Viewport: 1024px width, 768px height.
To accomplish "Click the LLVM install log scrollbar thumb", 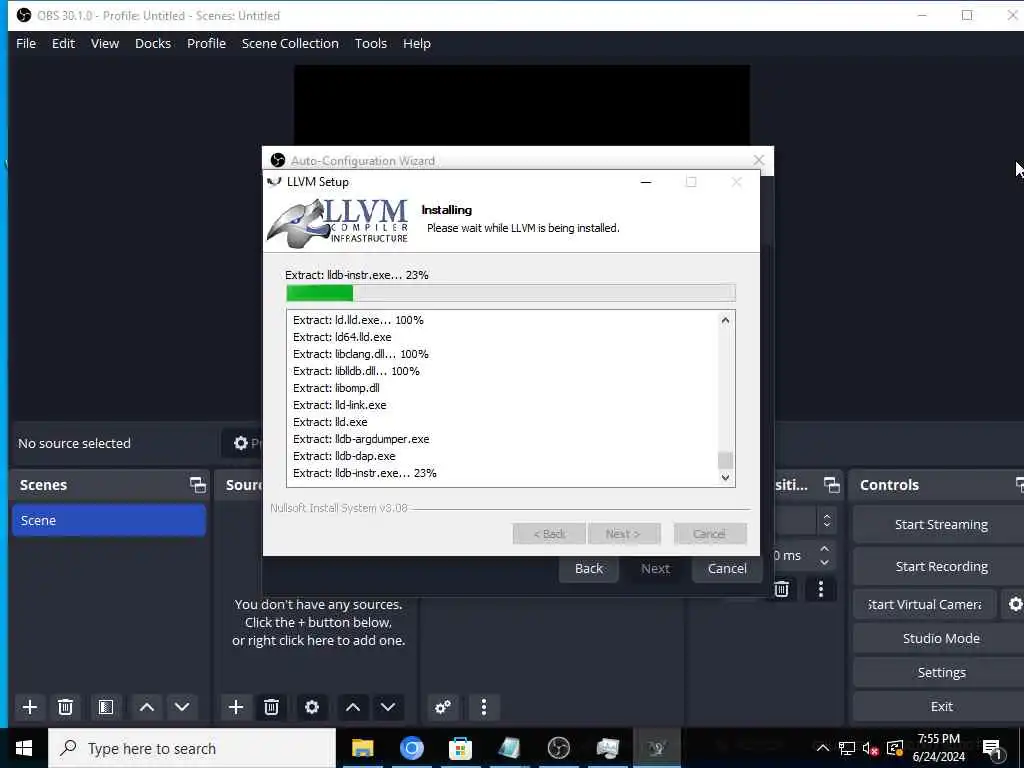I will tap(725, 460).
